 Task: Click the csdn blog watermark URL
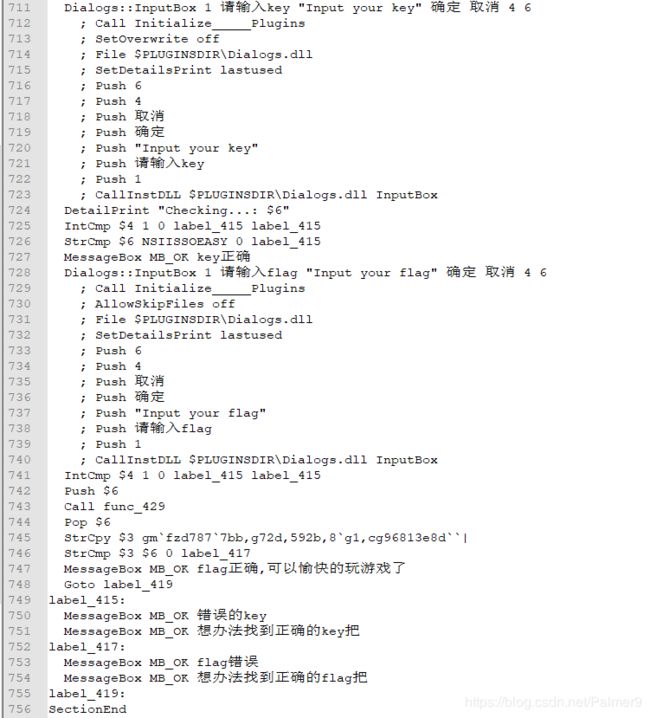tap(553, 702)
